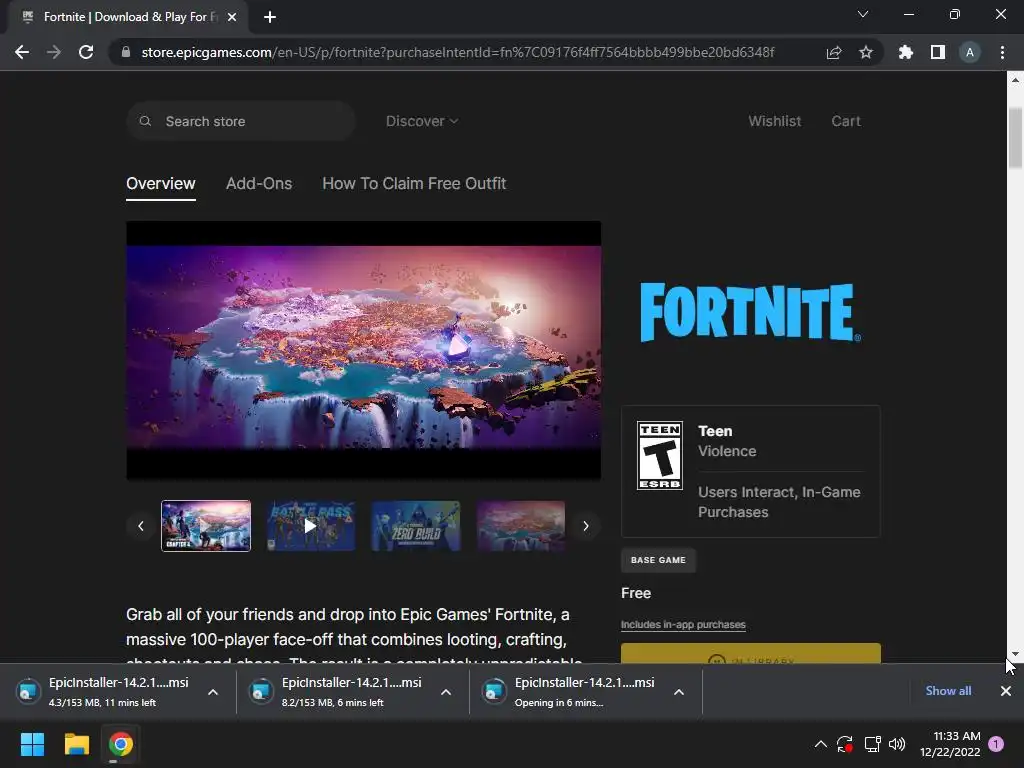Screen dimensions: 1024x768
Task: Click the ESRB Teen rating badge
Action: click(660, 455)
